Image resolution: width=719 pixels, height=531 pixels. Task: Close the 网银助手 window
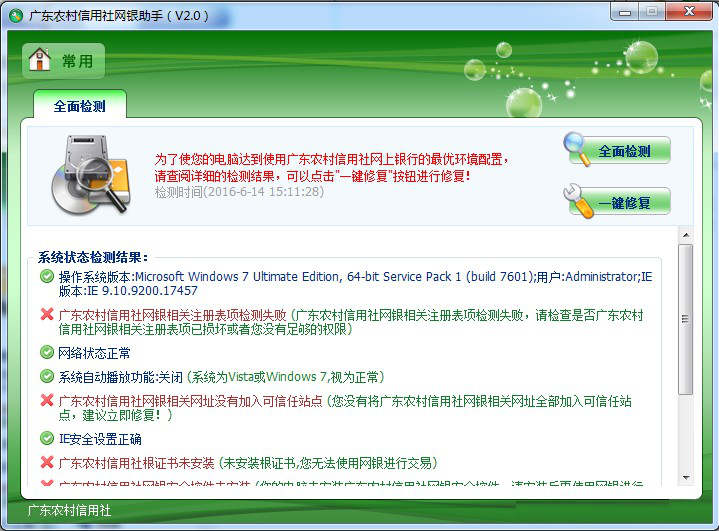click(x=689, y=11)
